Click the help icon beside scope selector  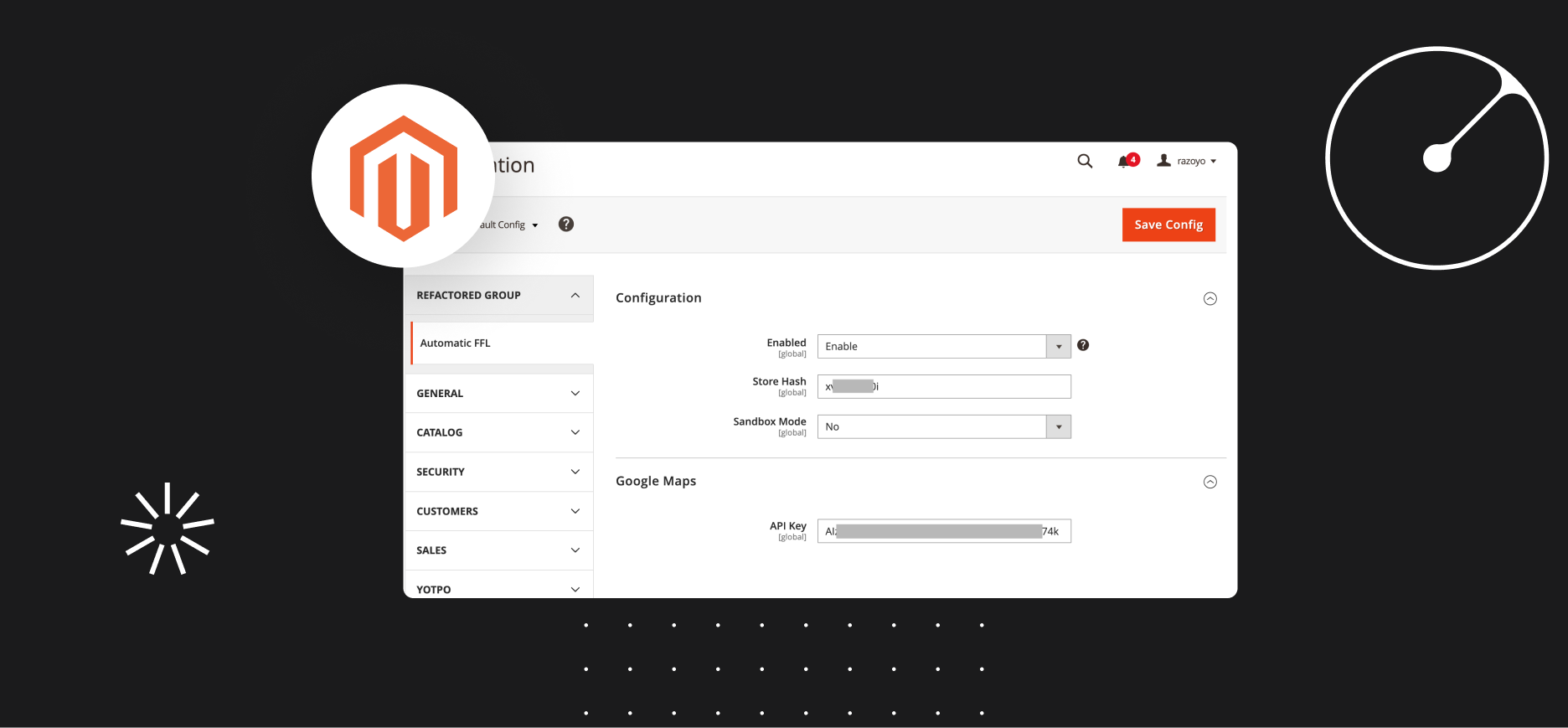point(566,224)
